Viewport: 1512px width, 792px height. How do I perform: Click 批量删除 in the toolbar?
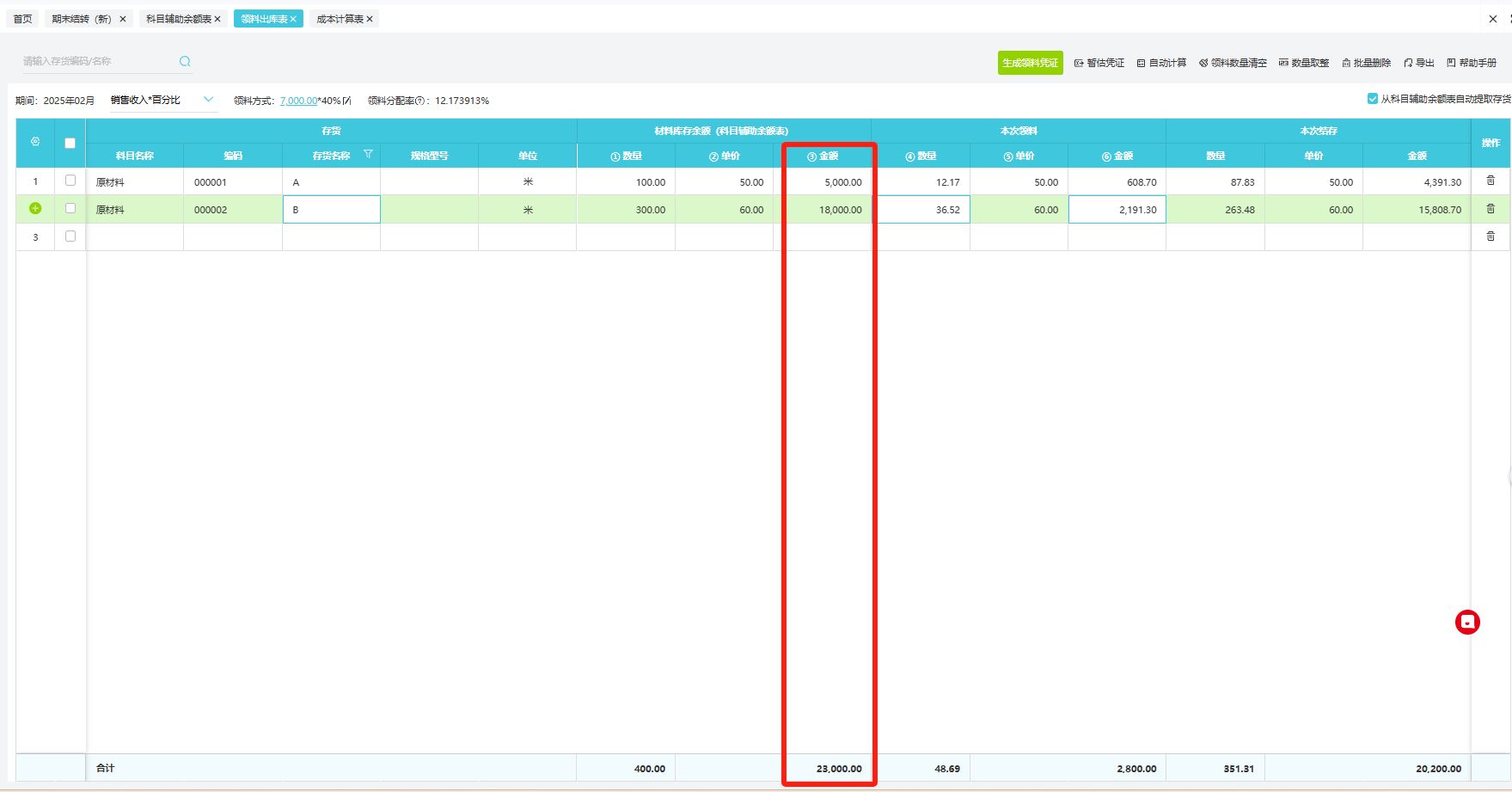click(1366, 63)
